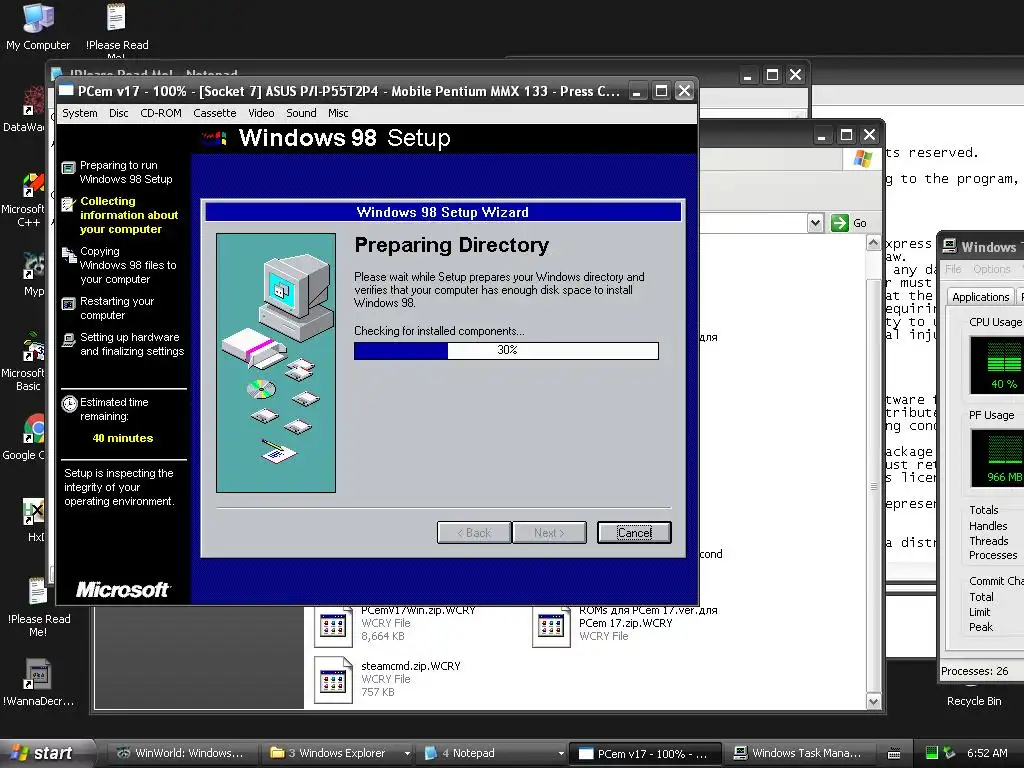Switch to Windows Task Manager taskbar button
Viewport: 1024px width, 768px height.
pos(798,753)
